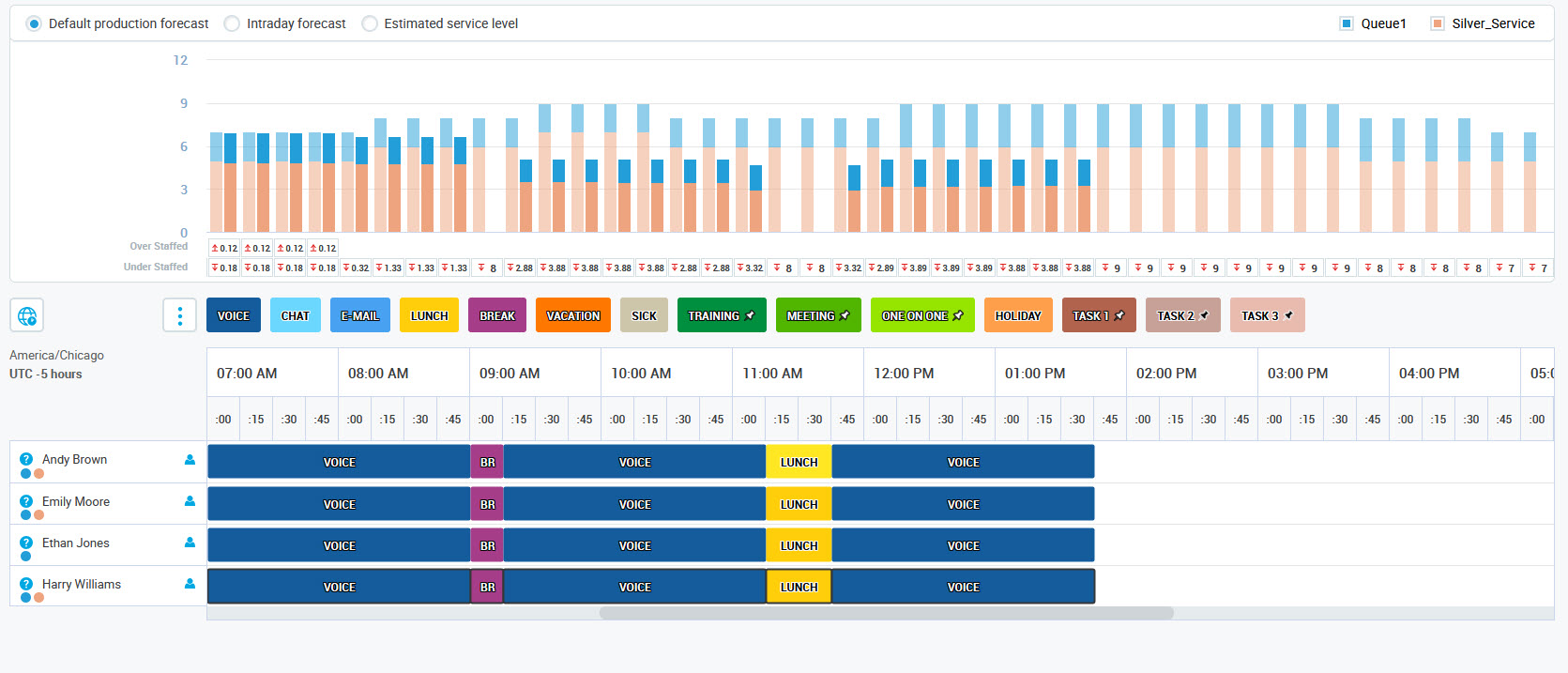Pick the VACATION activity type
The height and width of the screenshot is (673, 1568).
coord(572,315)
